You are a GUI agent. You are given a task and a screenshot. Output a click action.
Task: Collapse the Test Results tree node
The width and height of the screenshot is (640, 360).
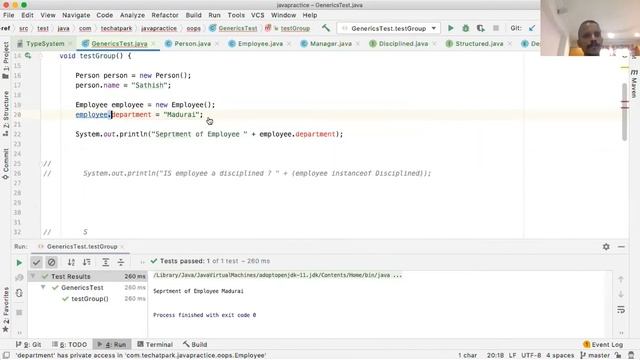(33, 276)
